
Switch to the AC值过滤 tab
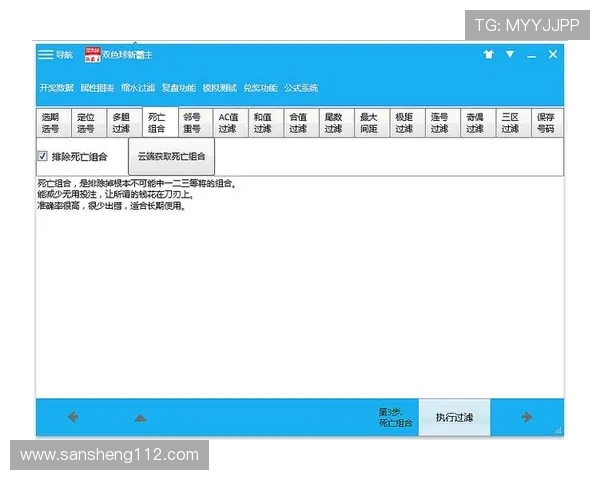tap(231, 123)
